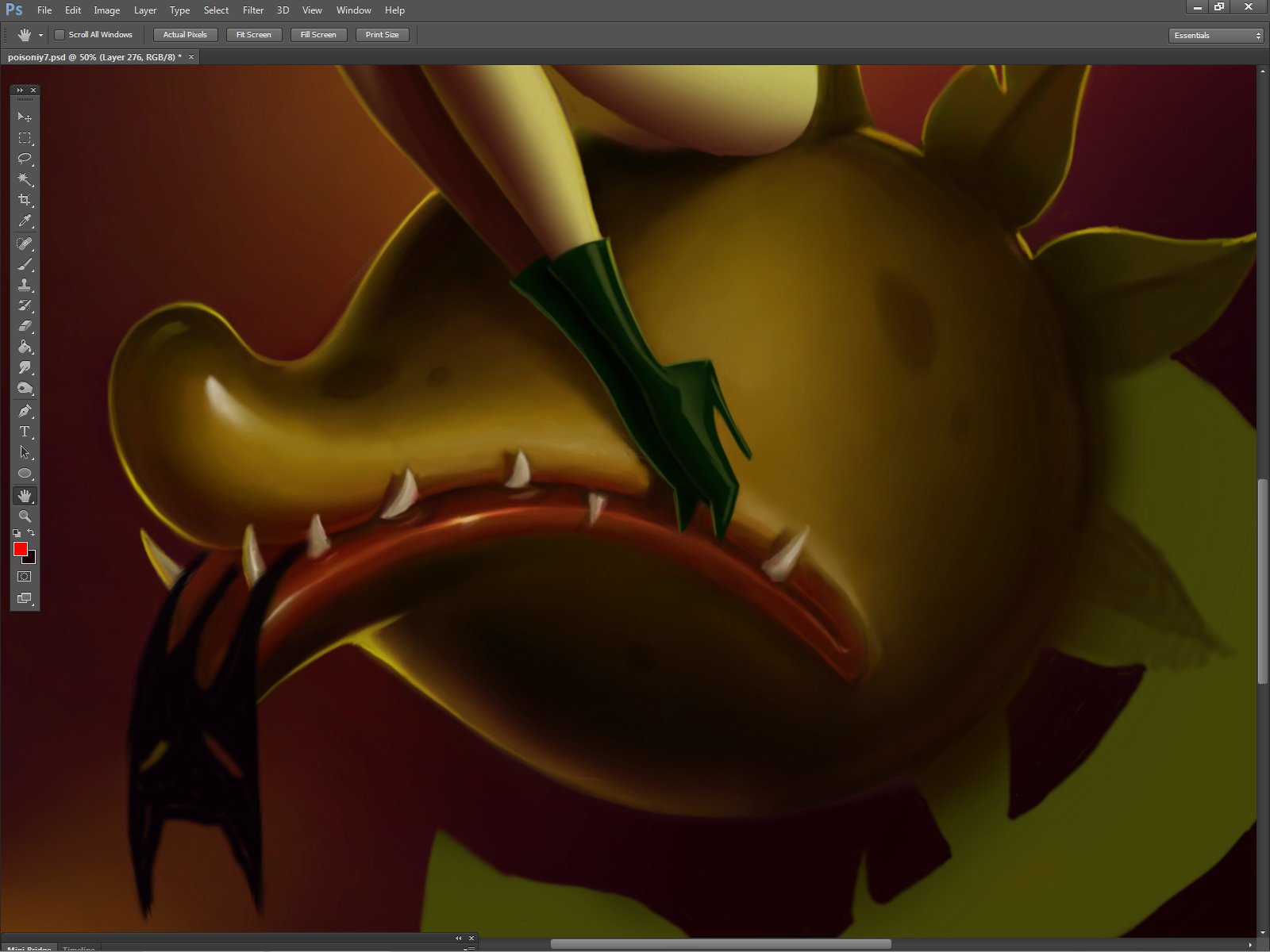Open the View menu

(x=313, y=10)
